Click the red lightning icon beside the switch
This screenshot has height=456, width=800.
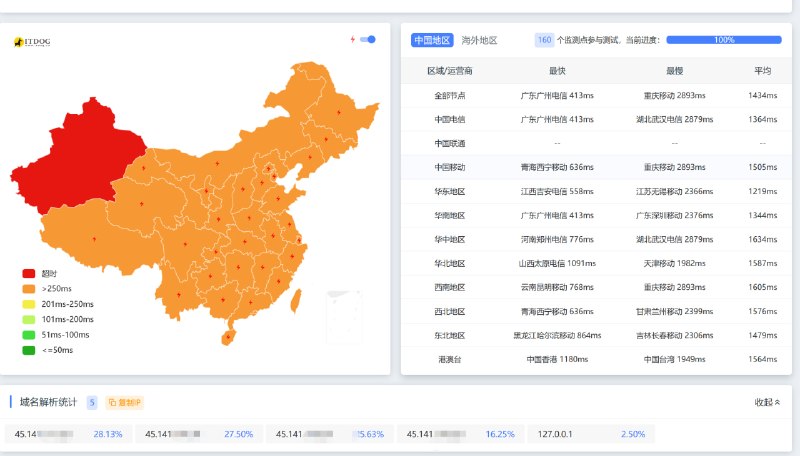tap(353, 39)
